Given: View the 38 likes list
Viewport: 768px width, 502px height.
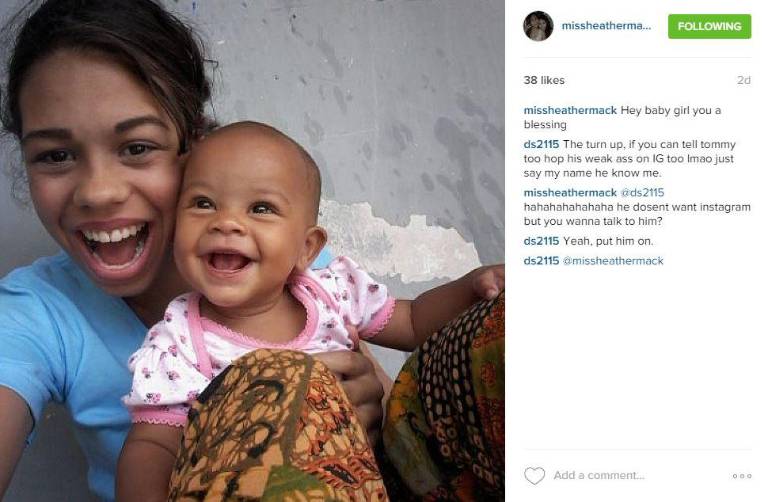Looking at the screenshot, I should [x=544, y=80].
